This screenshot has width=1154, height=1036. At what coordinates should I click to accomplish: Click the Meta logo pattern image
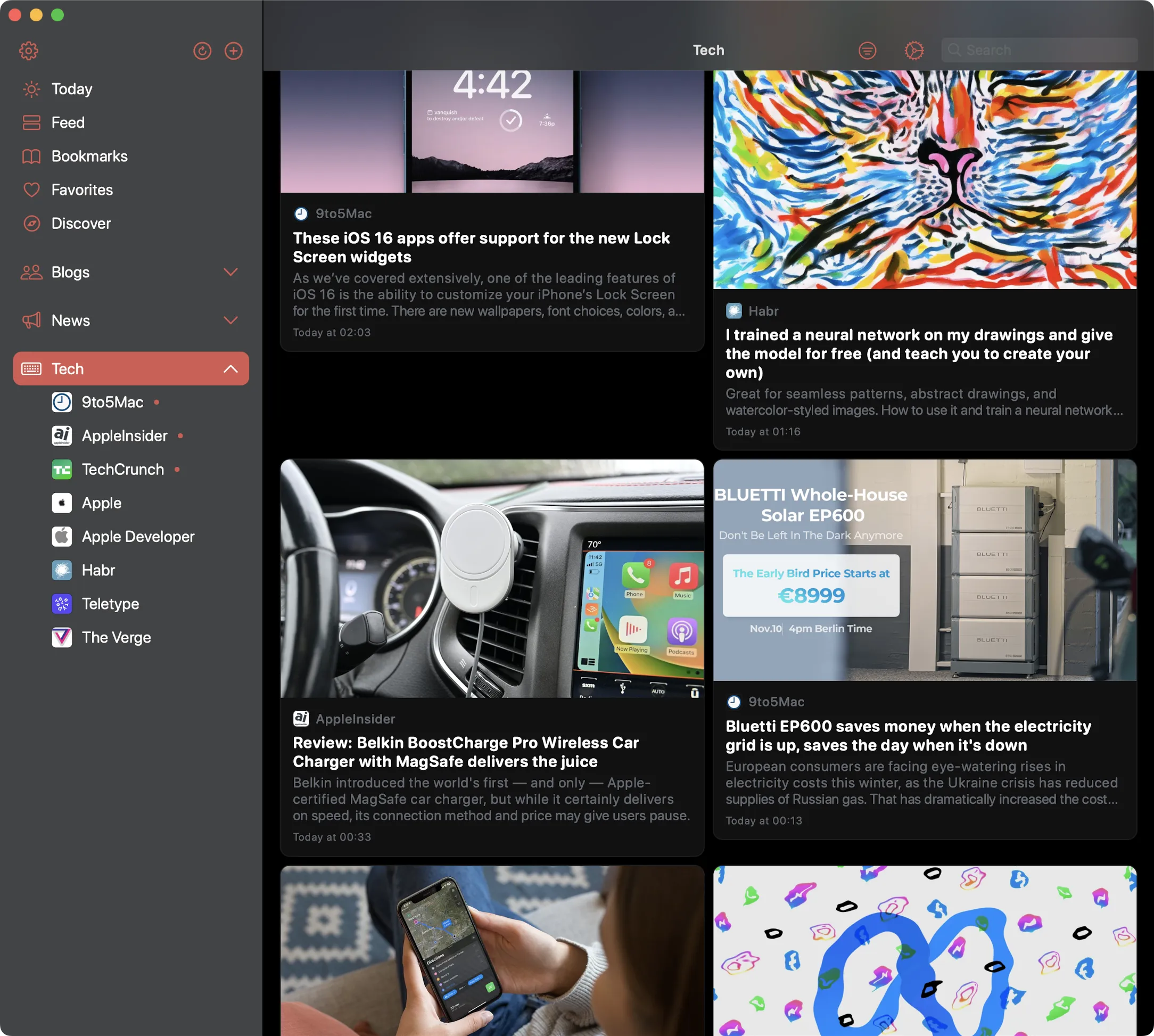[925, 951]
